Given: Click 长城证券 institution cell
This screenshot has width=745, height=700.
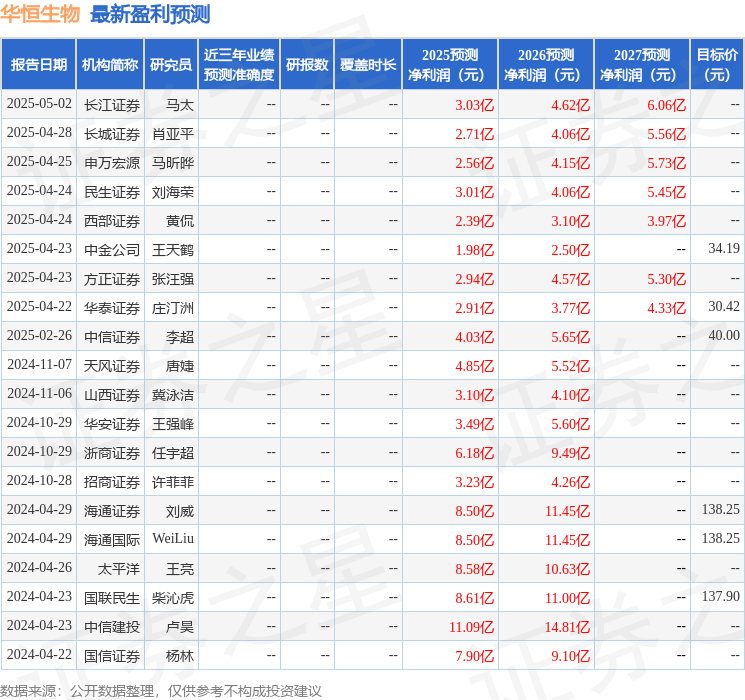Looking at the screenshot, I should (112, 134).
